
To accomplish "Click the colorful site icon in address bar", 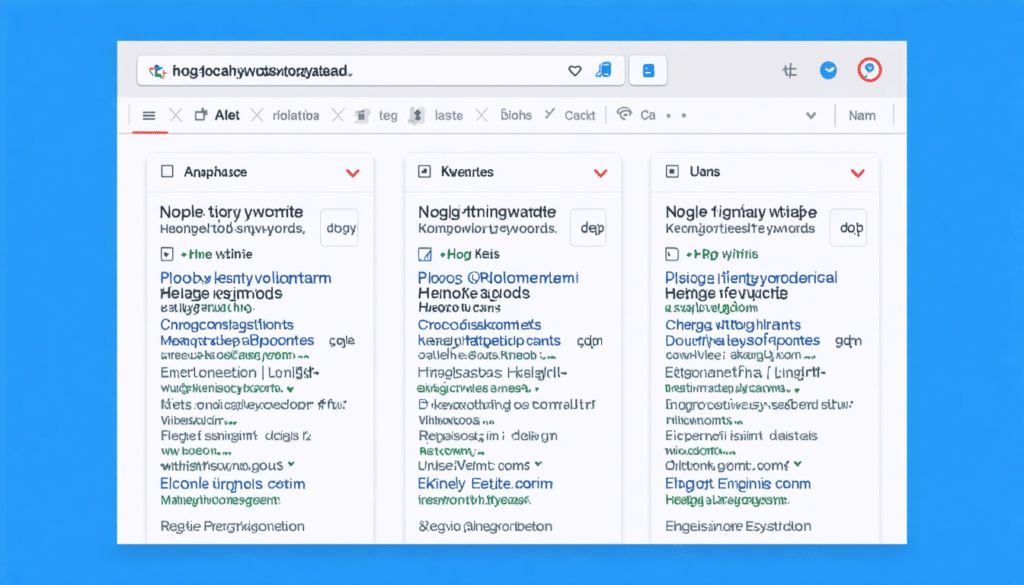I will point(157,71).
